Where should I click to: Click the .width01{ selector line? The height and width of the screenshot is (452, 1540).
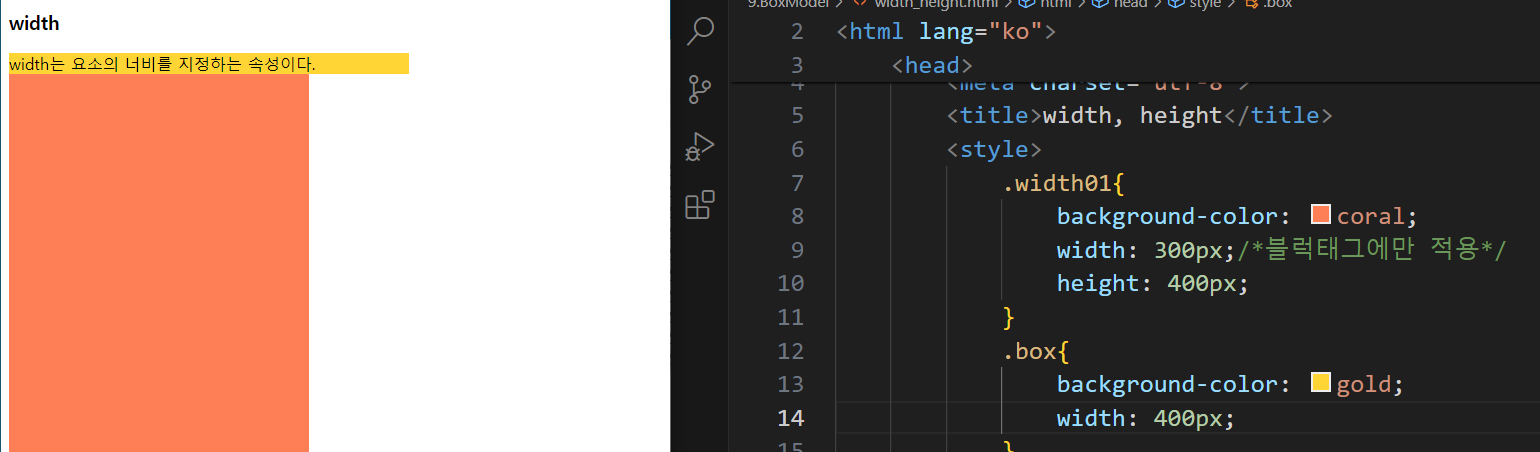point(1064,183)
